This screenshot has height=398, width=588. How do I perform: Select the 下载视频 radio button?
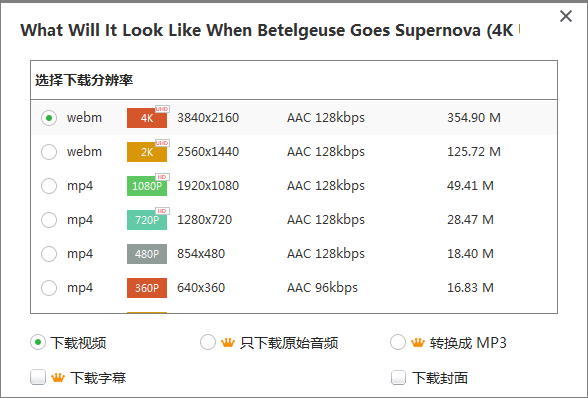[x=38, y=342]
